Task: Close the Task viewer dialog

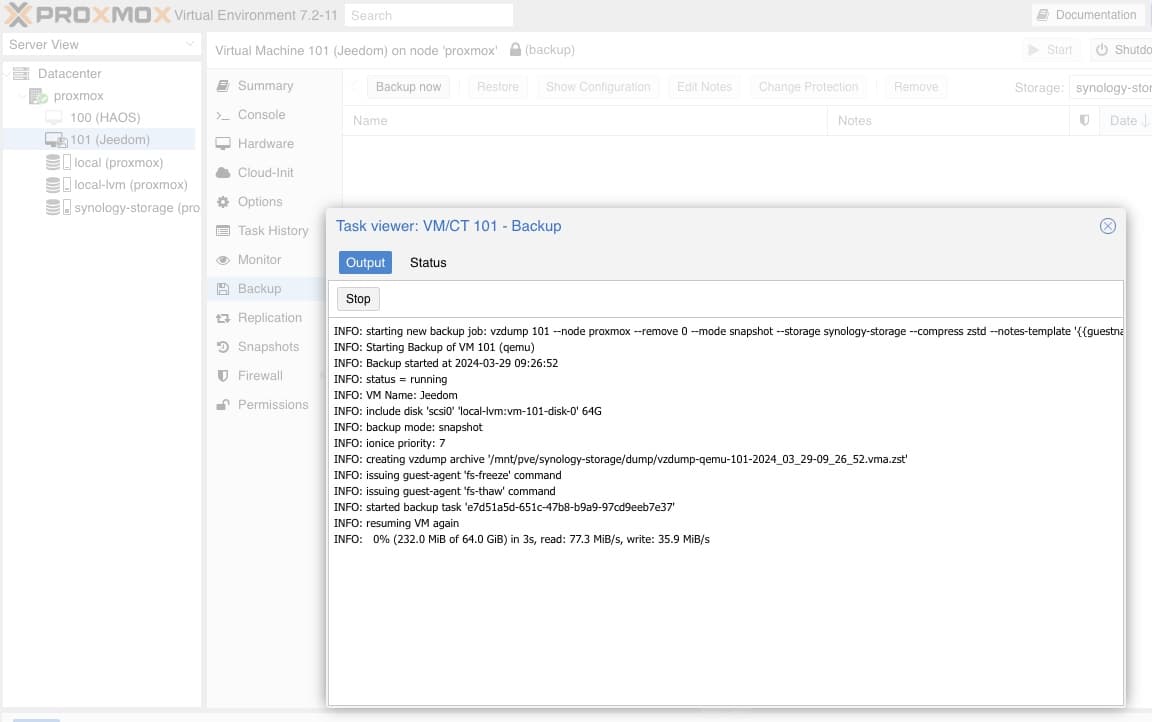Action: pos(1107,226)
